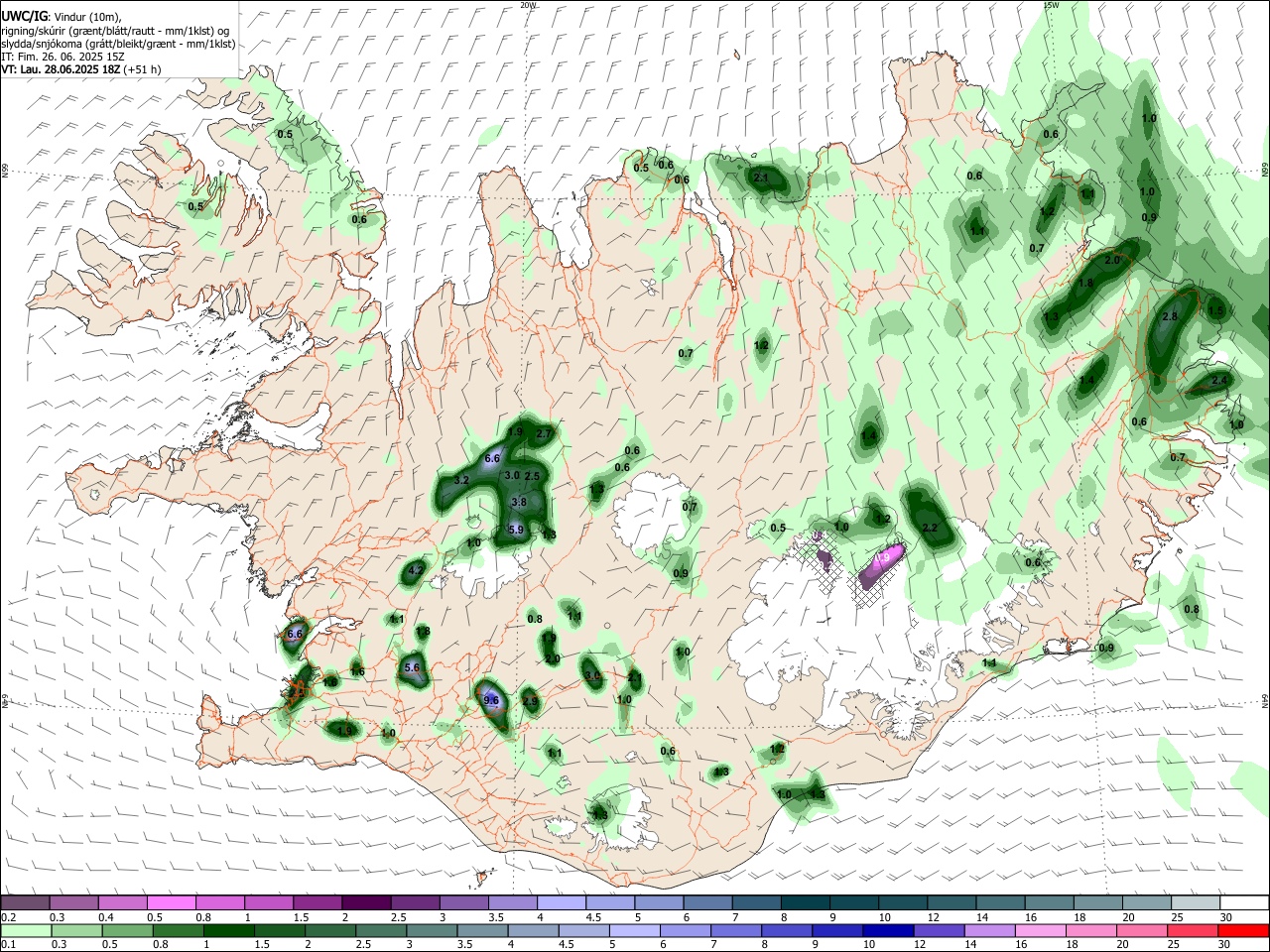Click the dark blue 10 mm rain legend swatch
The image size is (1270, 952).
coord(888,930)
